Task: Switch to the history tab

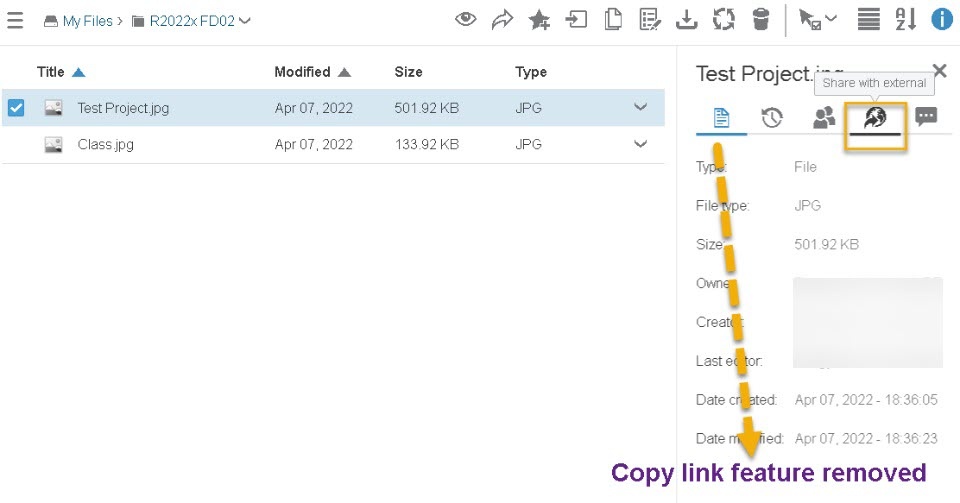Action: 772,118
